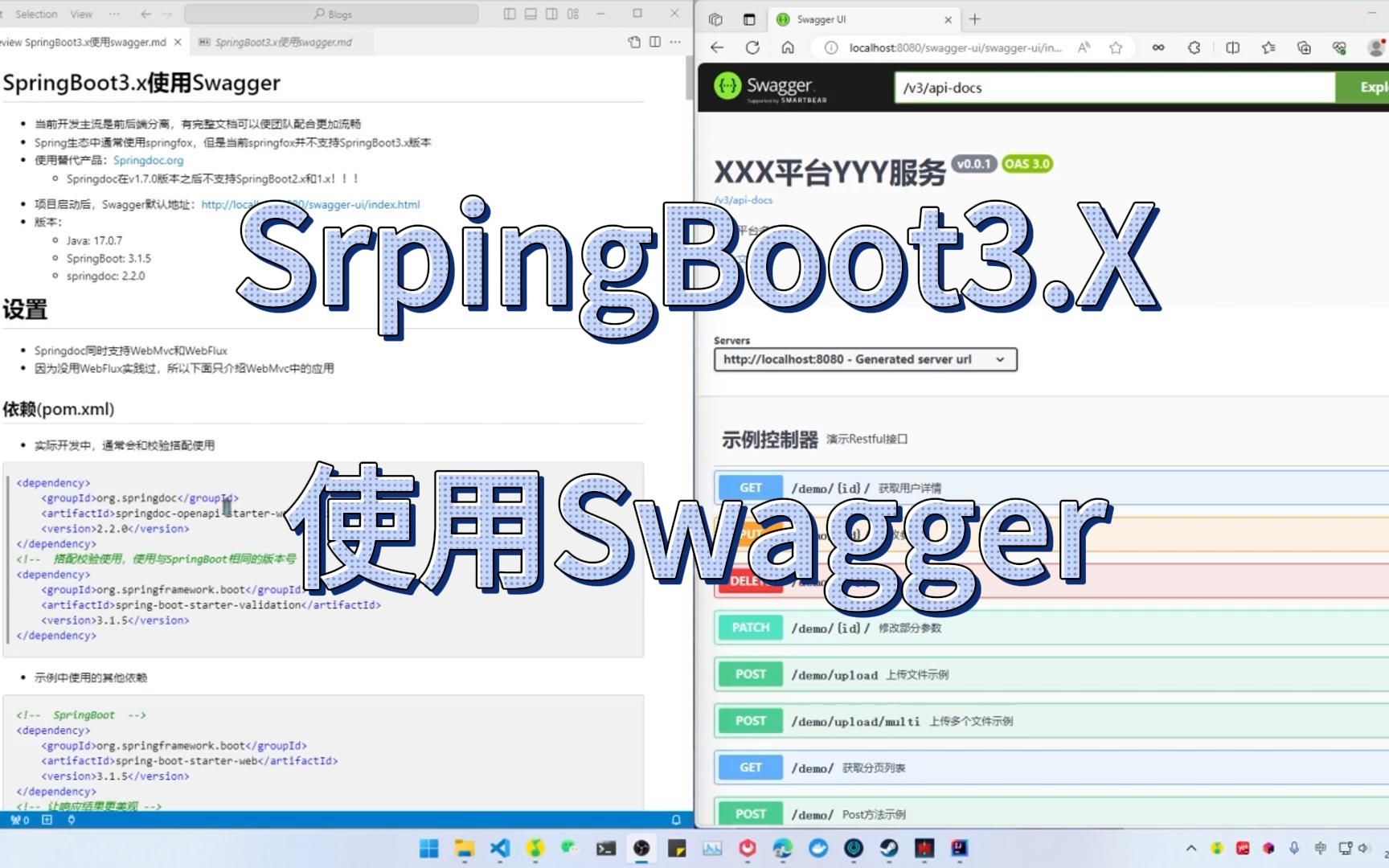
Task: Toggle bottom panel in VS Code title bar
Action: pos(531,14)
